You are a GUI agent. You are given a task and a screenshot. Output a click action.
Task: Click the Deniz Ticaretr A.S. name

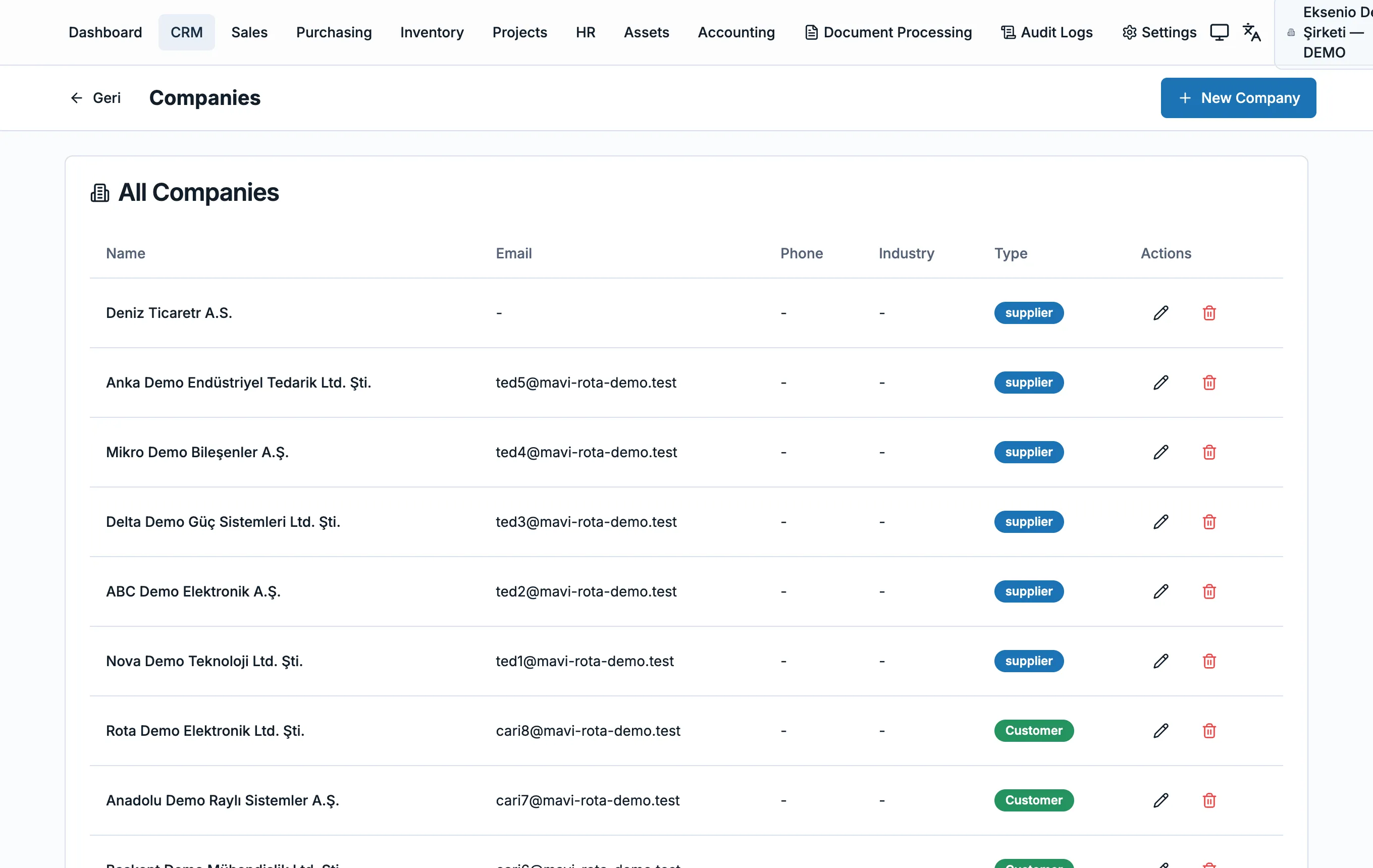click(x=169, y=313)
